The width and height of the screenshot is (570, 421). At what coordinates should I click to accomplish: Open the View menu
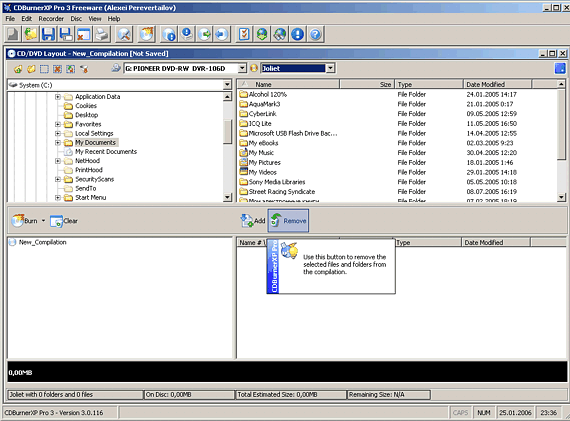click(x=95, y=19)
